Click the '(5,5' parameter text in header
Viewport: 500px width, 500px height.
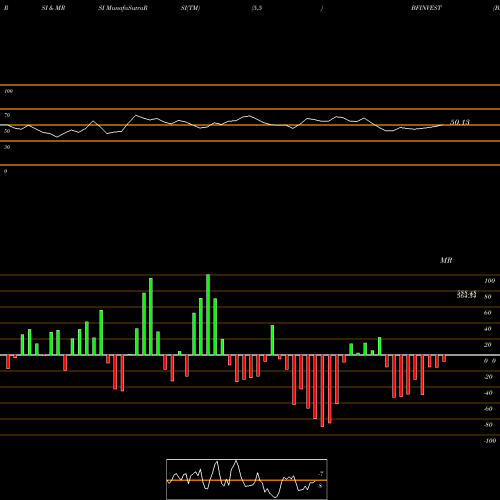[257, 8]
